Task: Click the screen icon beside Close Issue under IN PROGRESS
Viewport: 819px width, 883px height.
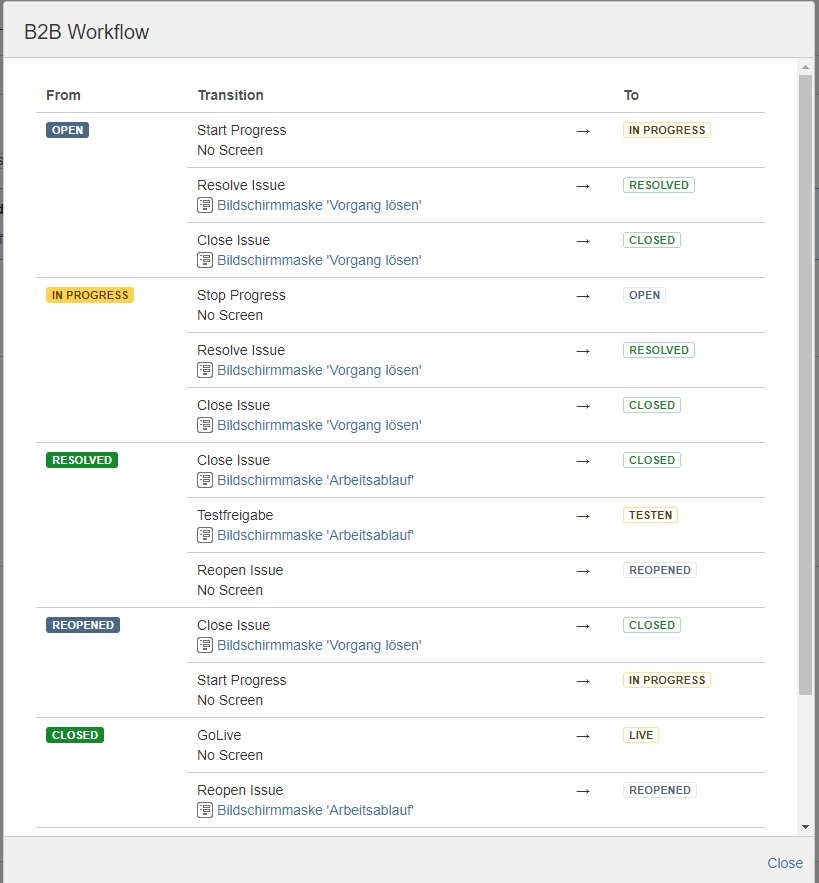Action: [x=204, y=424]
